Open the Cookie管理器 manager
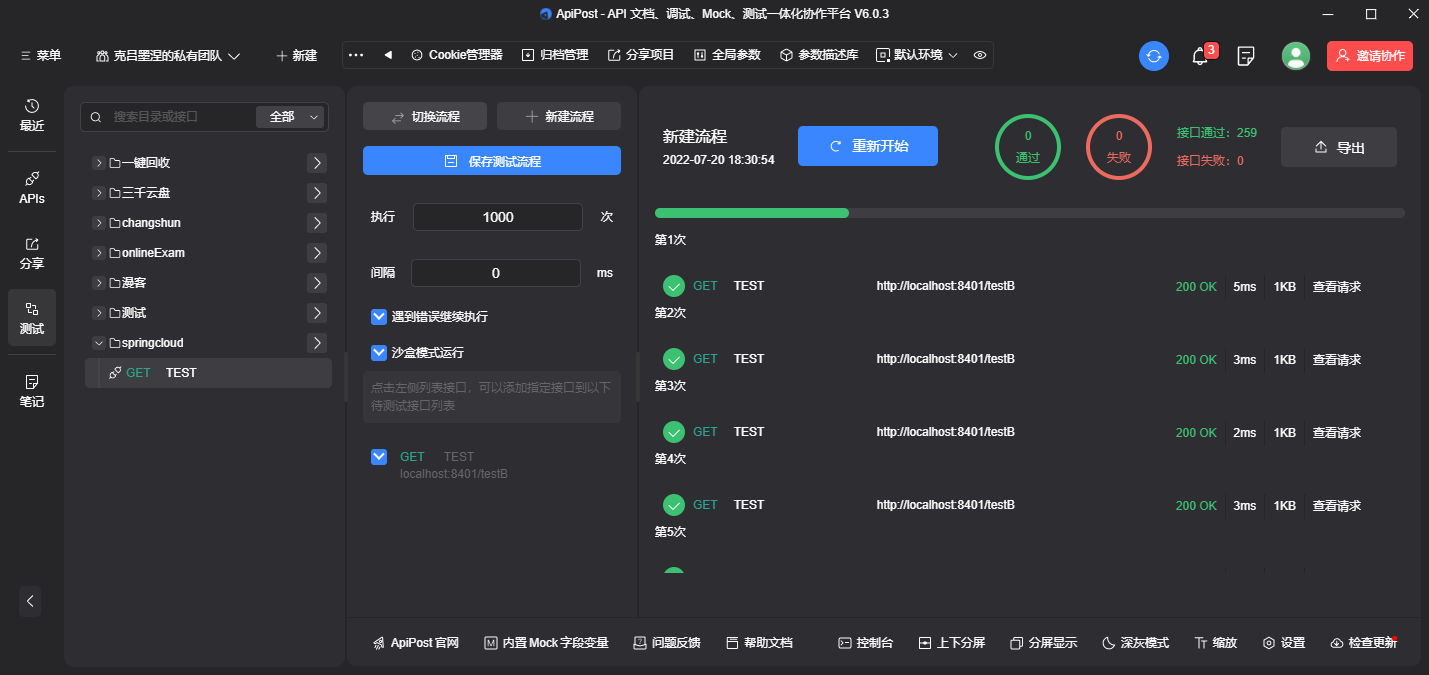 (456, 55)
